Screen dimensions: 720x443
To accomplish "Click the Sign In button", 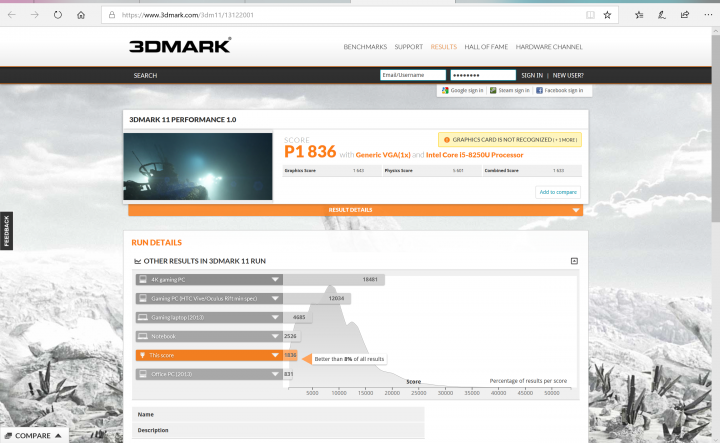I will tap(532, 75).
